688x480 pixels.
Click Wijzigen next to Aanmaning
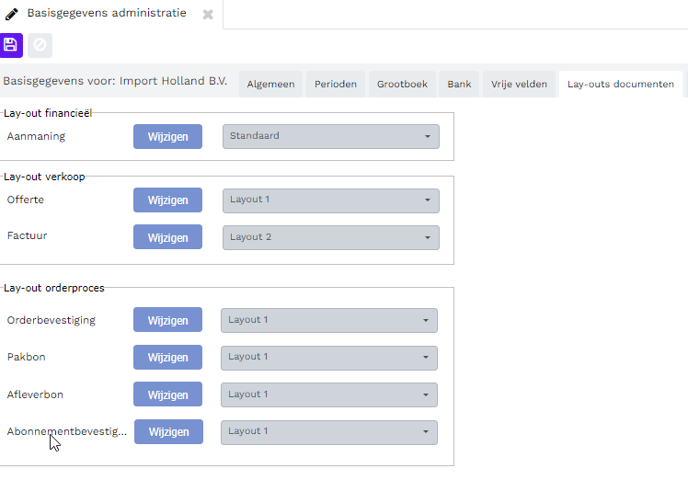(168, 136)
